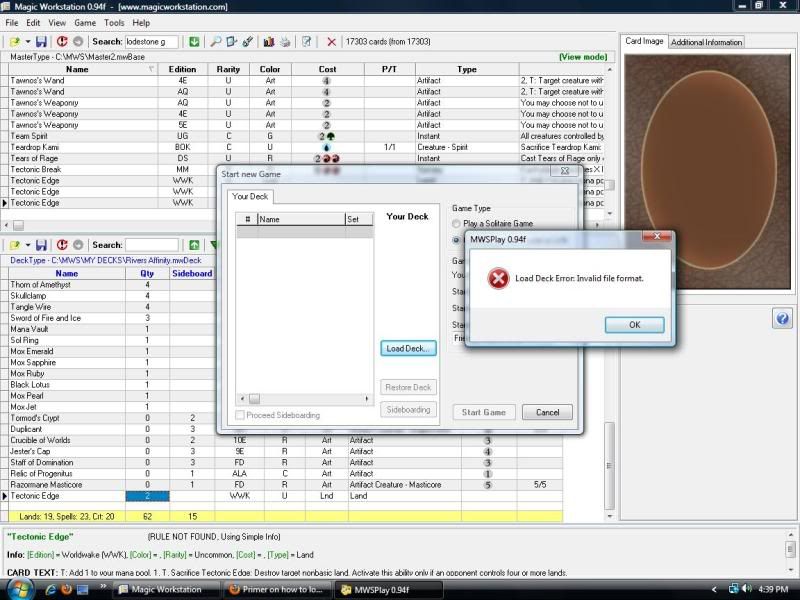Click the red refresh icon in the top toolbar
Image resolution: width=800 pixels, height=600 pixels.
coord(62,42)
